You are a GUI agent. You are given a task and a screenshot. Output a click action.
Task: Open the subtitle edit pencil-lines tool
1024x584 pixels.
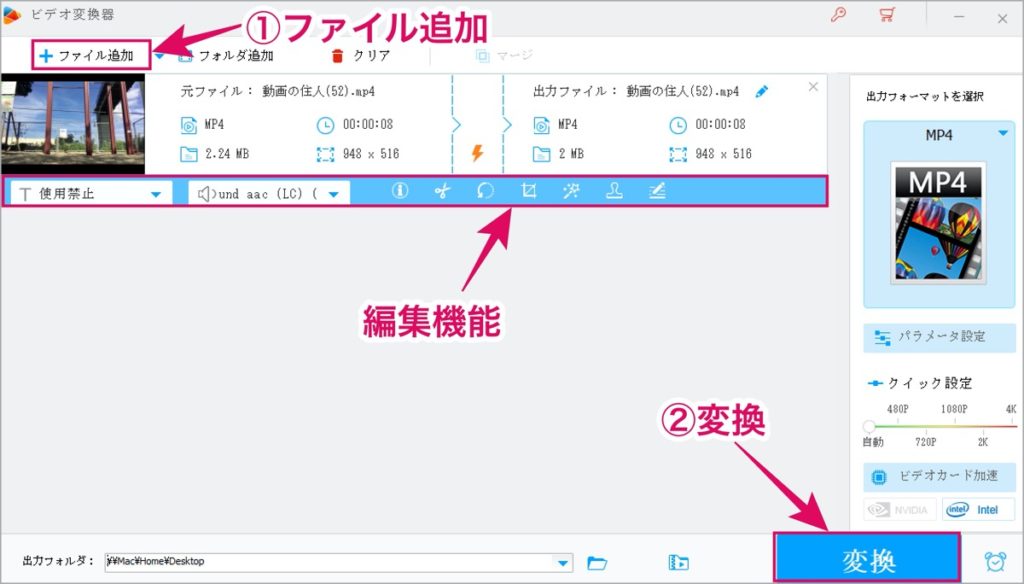[657, 191]
